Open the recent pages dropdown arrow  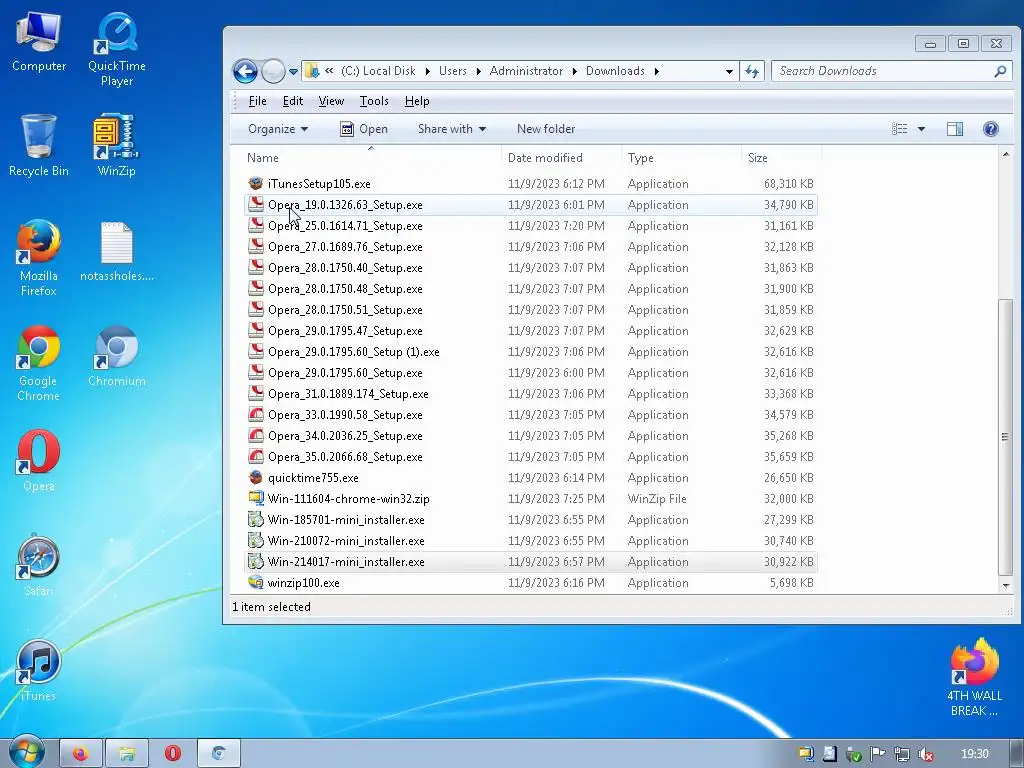293,72
